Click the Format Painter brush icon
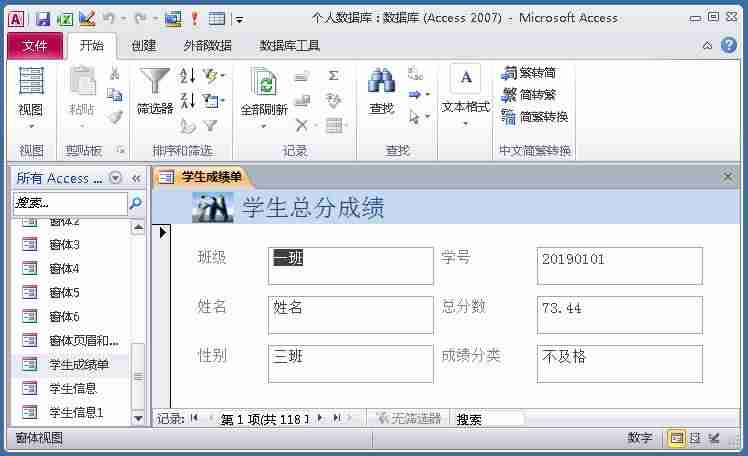Viewport: 748px width, 456px height. [114, 116]
